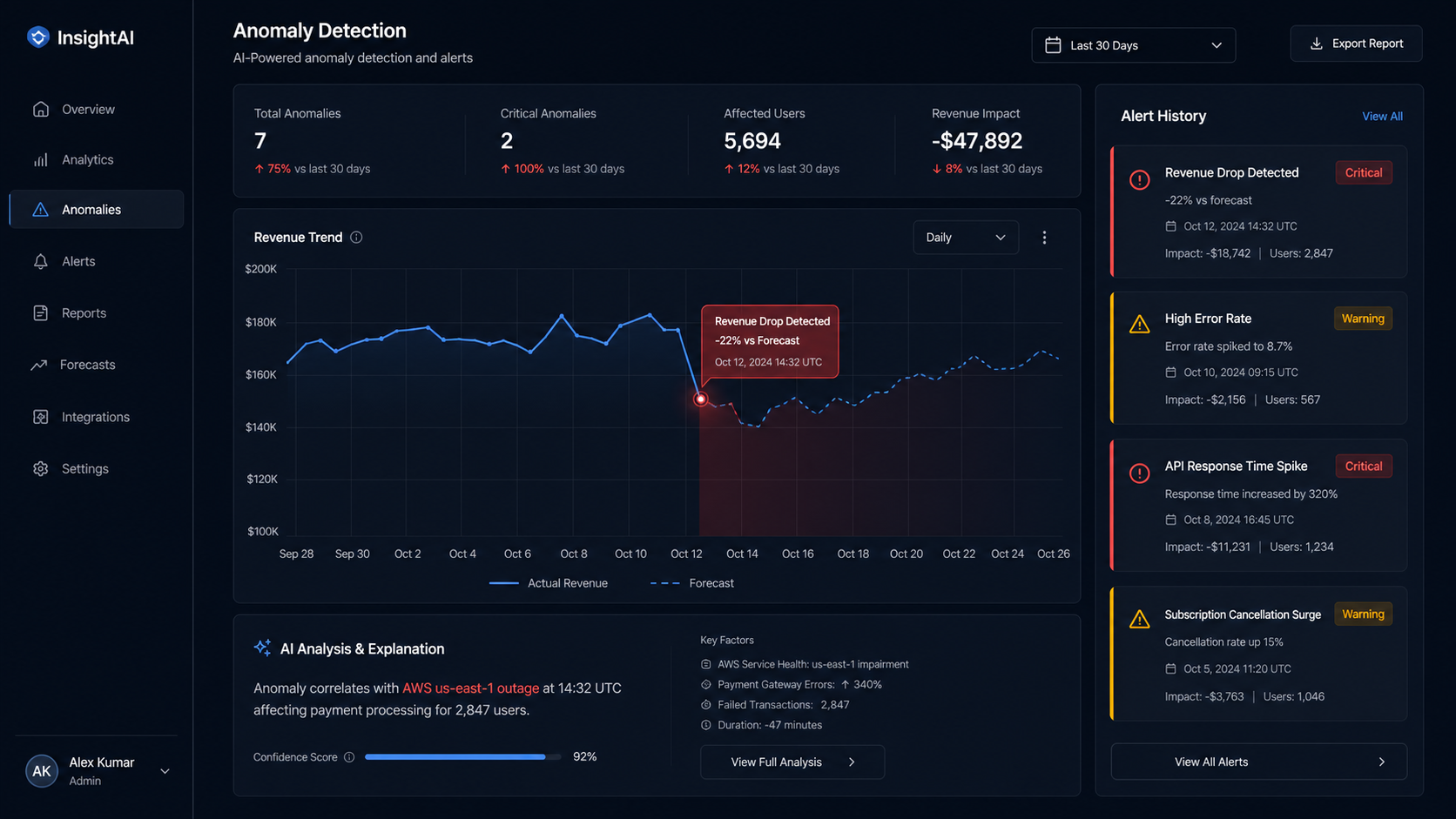Click the Critical badge on Revenue Drop alert

[x=1364, y=172]
